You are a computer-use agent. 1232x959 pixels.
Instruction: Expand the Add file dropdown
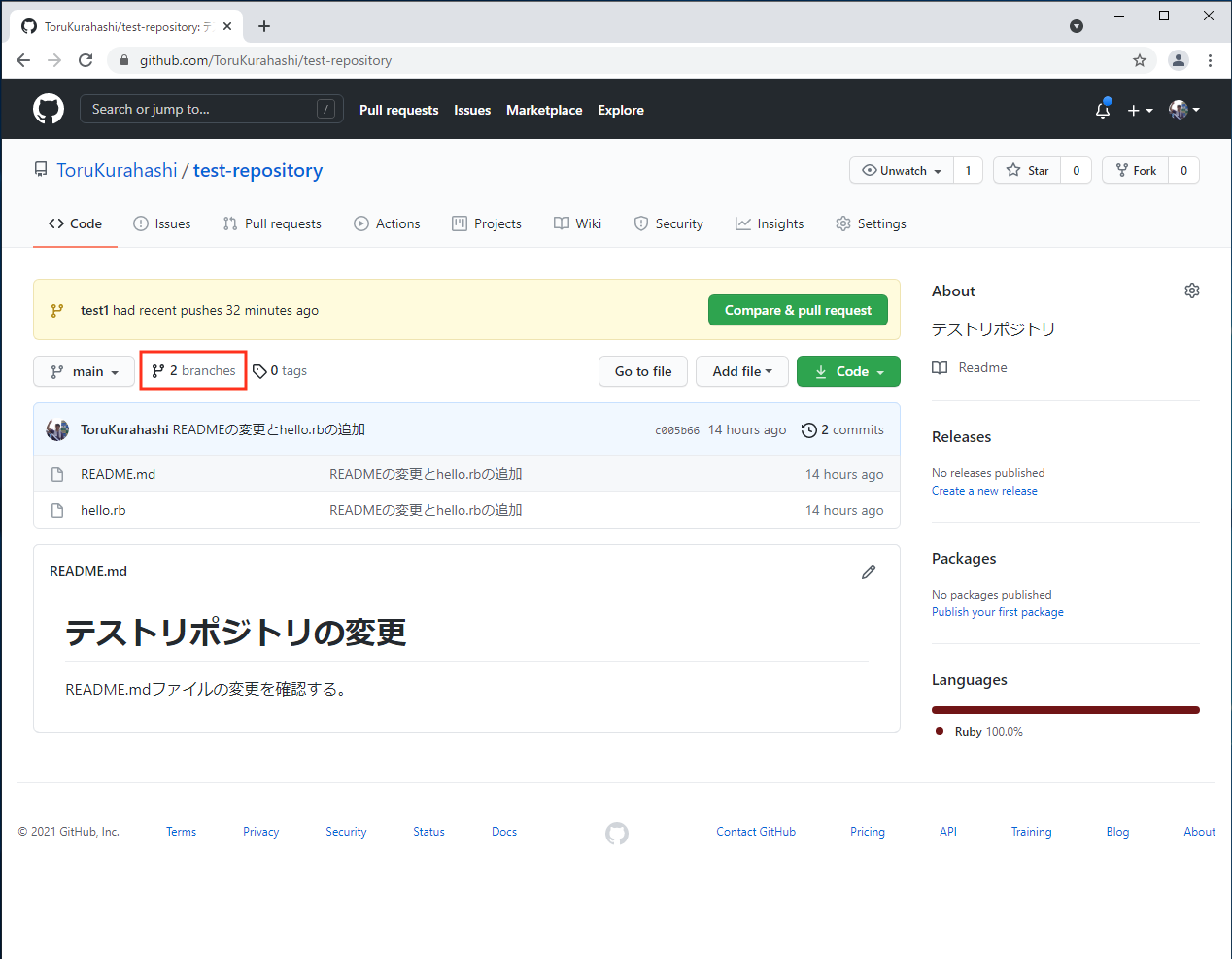tap(742, 371)
